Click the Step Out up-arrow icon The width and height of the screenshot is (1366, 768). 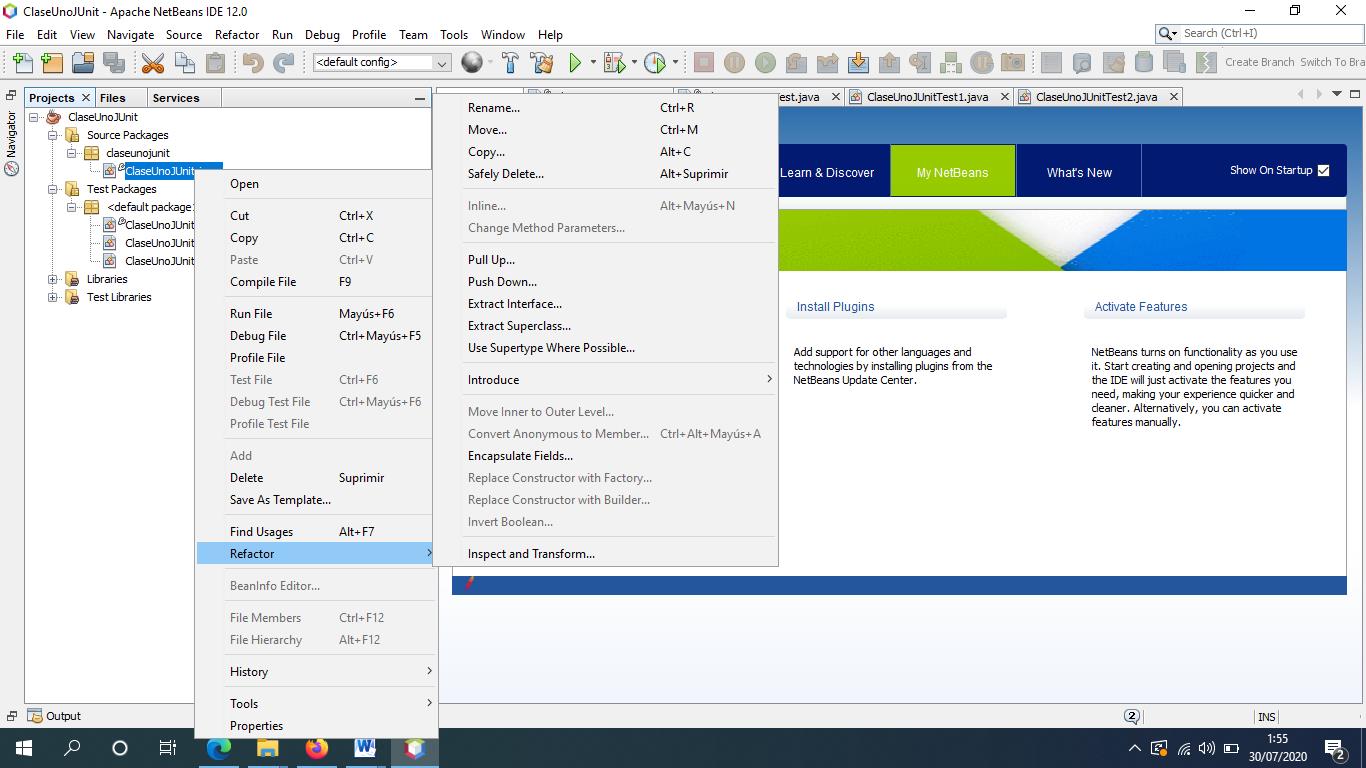point(889,62)
